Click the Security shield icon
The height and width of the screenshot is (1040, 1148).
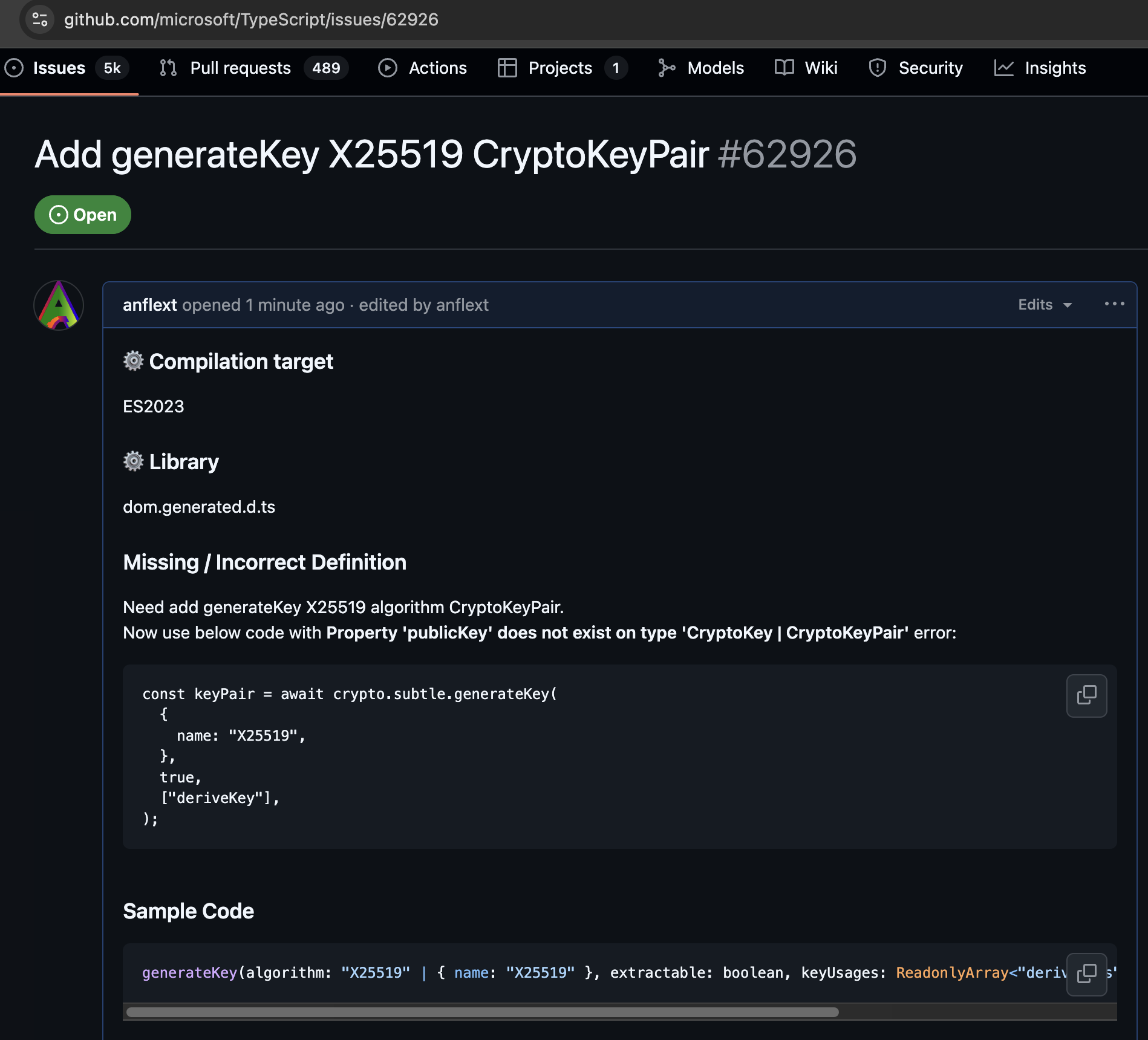(877, 68)
